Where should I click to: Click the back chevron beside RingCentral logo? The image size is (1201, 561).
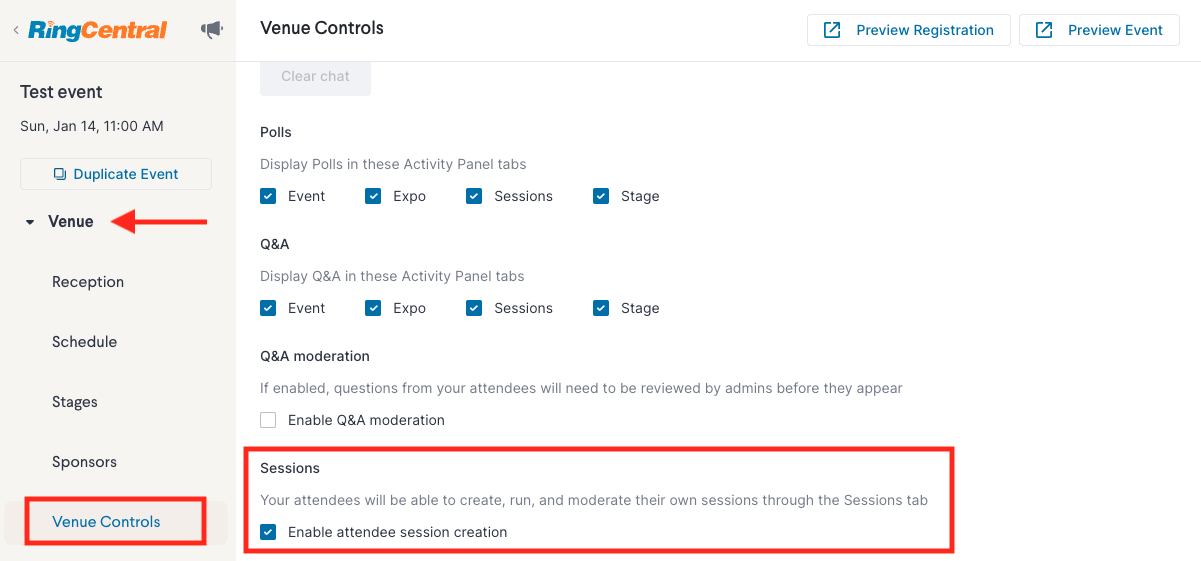[x=15, y=30]
